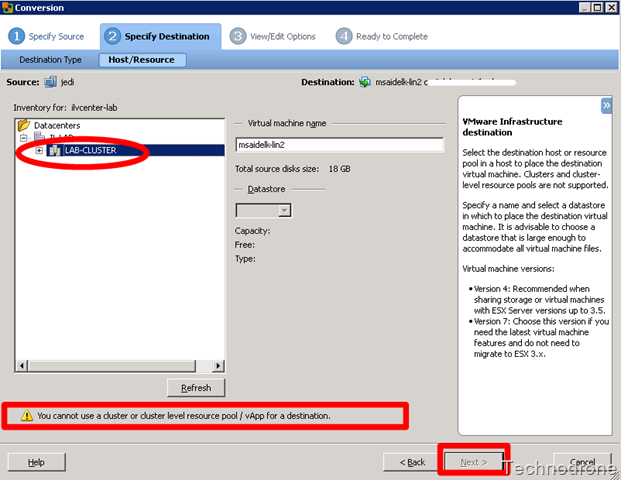Collapse the datacenter node in tree
This screenshot has width=621, height=480.
point(24,138)
